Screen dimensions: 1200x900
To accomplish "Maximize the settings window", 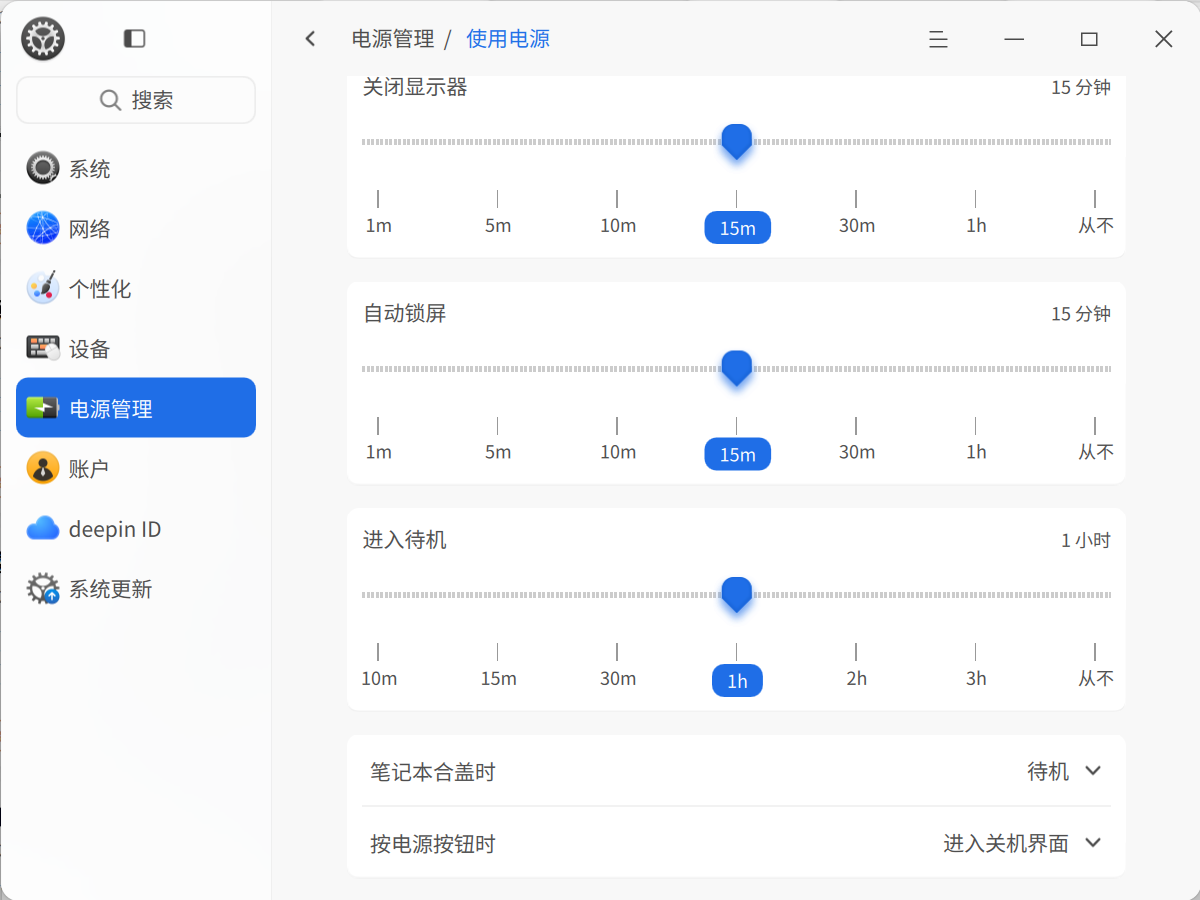I will point(1089,39).
